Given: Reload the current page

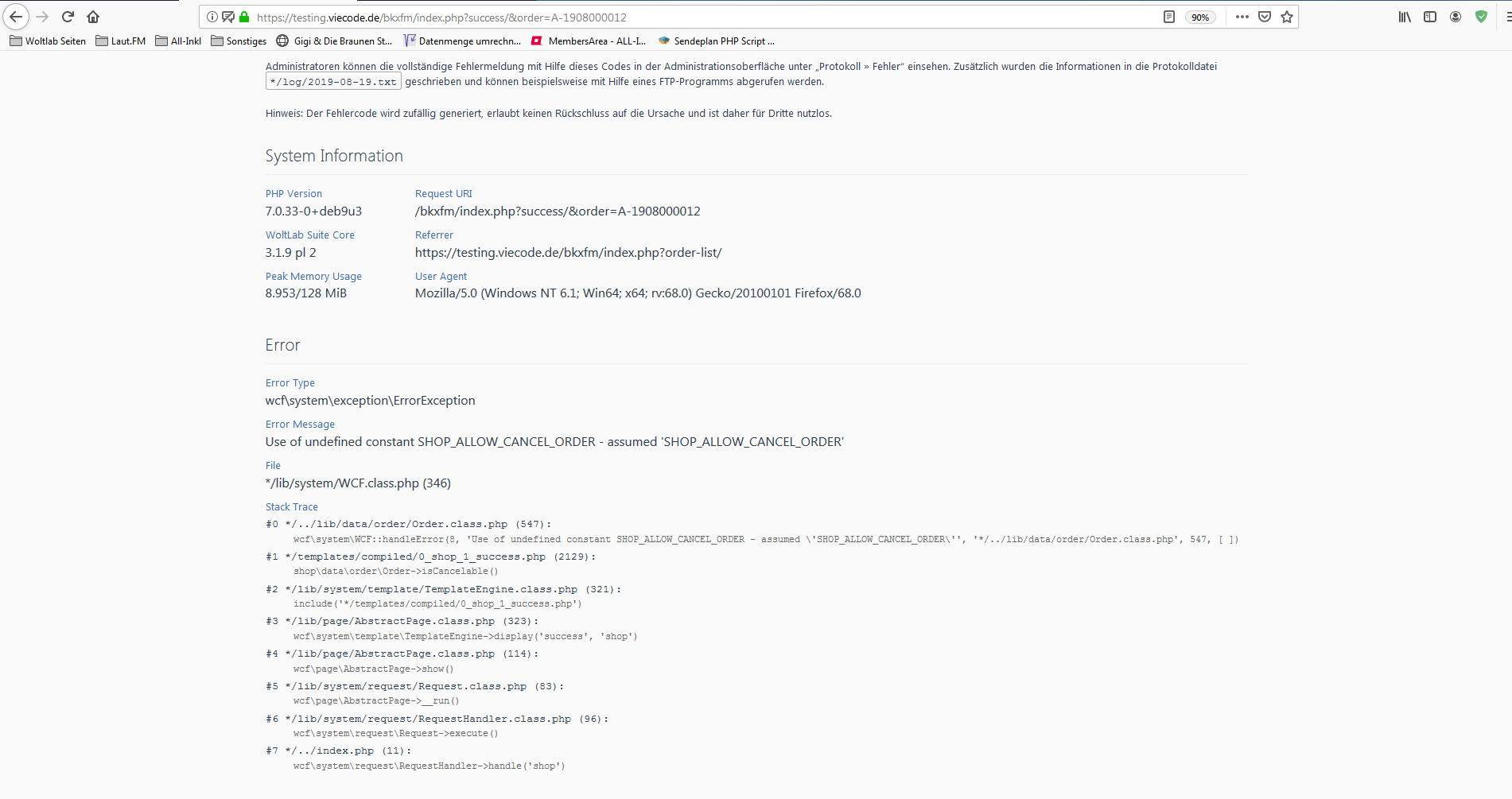Looking at the screenshot, I should point(68,17).
